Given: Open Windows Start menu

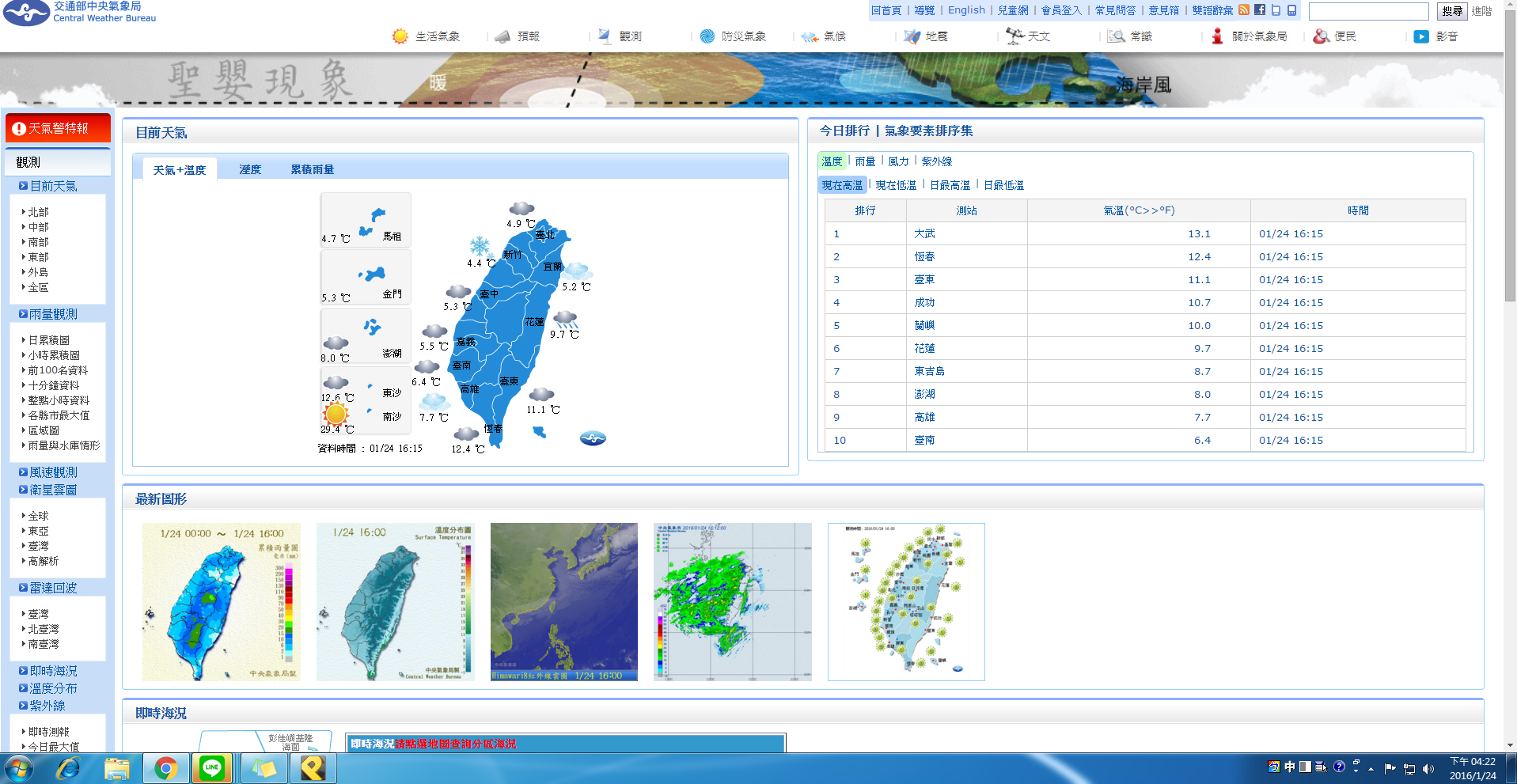Looking at the screenshot, I should tap(19, 768).
